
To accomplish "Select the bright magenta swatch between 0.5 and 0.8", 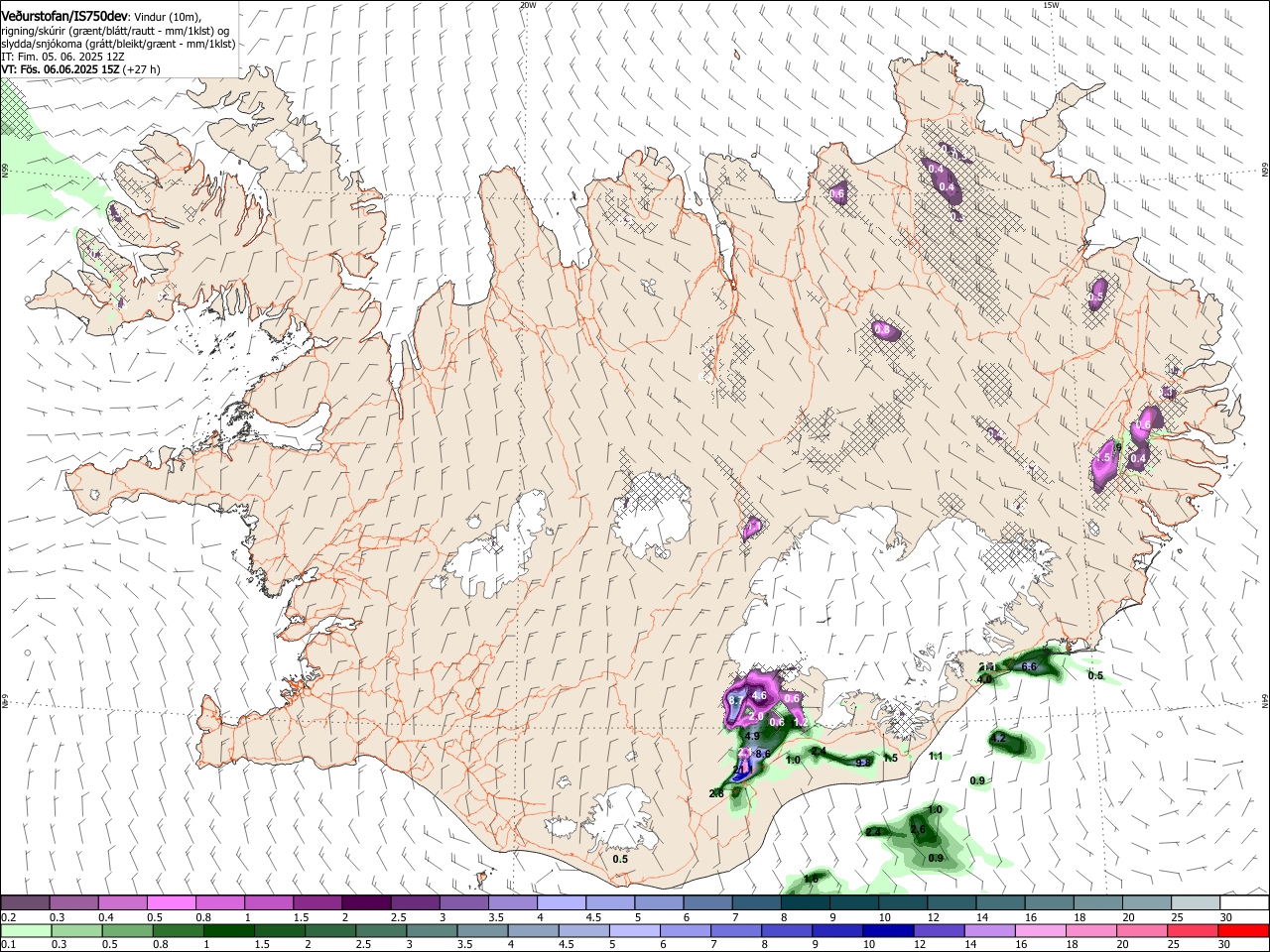I will point(171,902).
